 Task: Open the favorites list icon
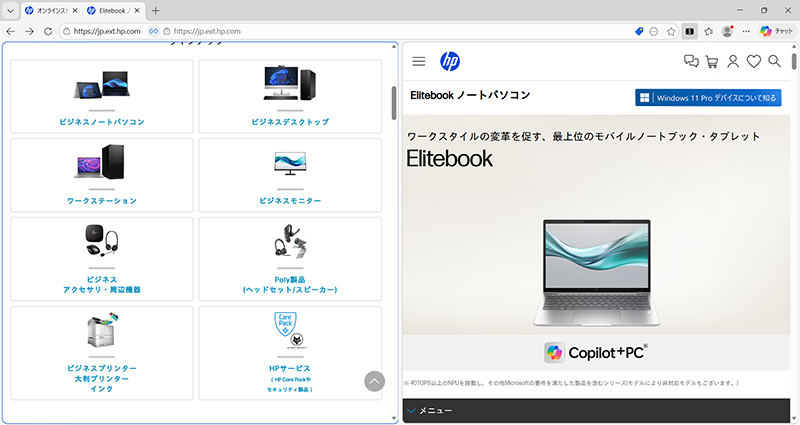709,31
